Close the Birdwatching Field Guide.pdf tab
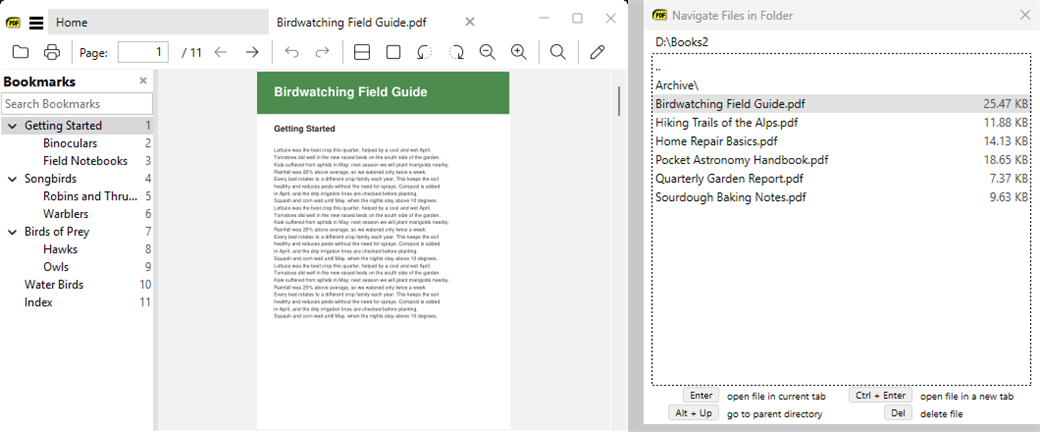1040x432 pixels. (x=470, y=22)
